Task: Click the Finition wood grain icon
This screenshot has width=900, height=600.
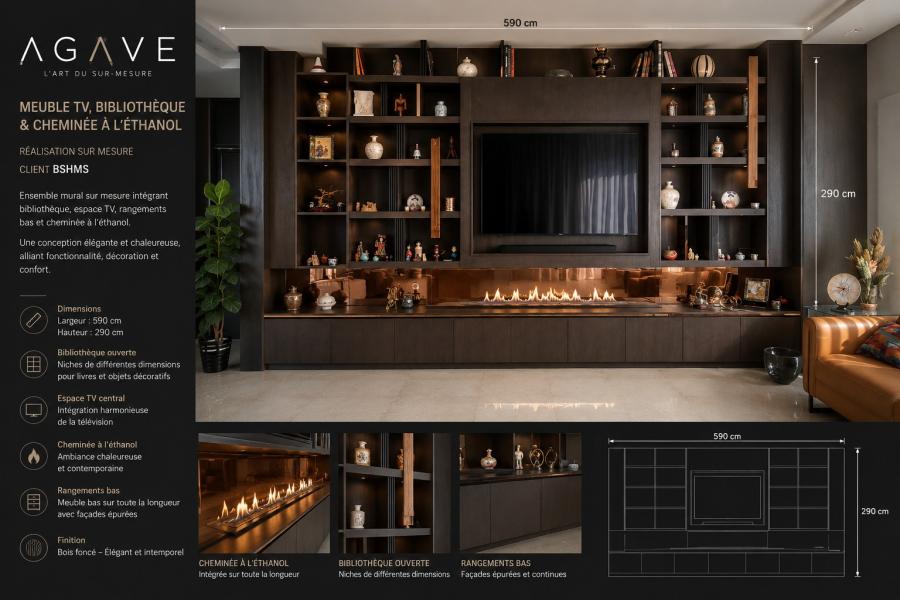Action: [34, 548]
